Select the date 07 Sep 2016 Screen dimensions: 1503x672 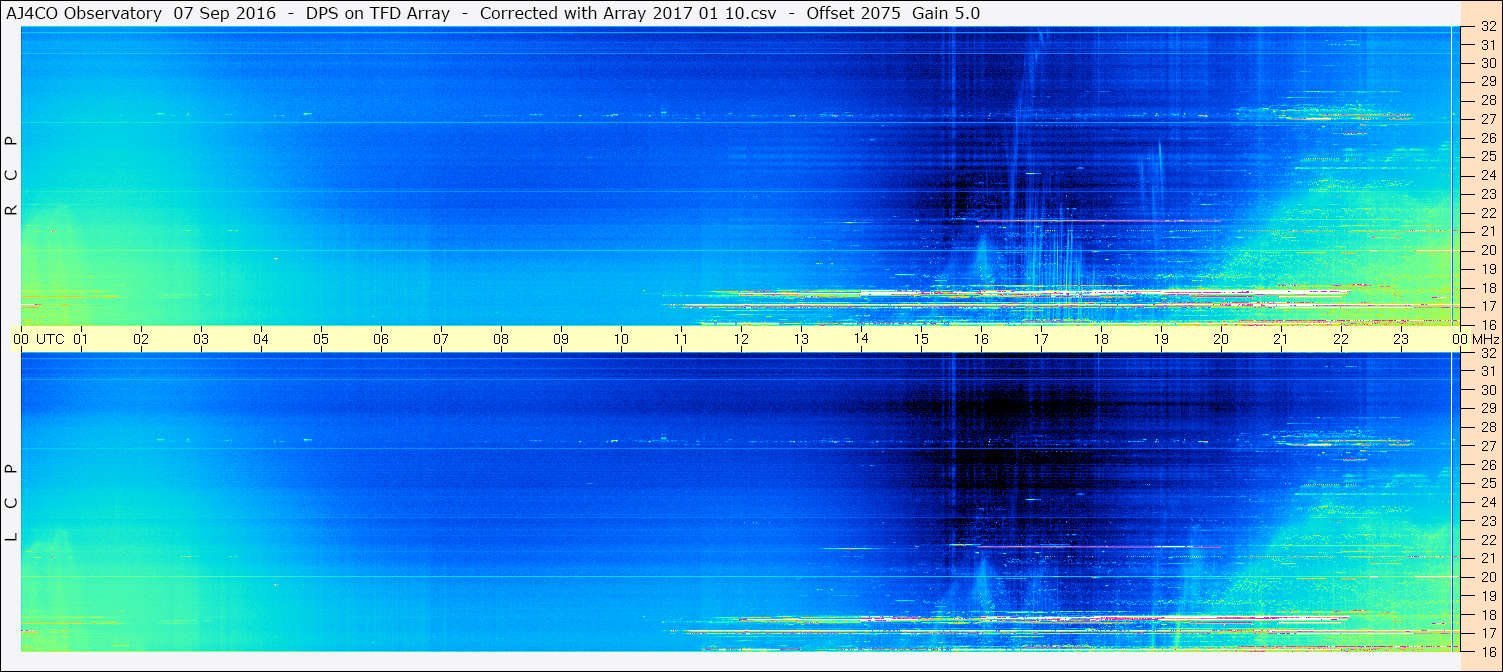tap(223, 13)
